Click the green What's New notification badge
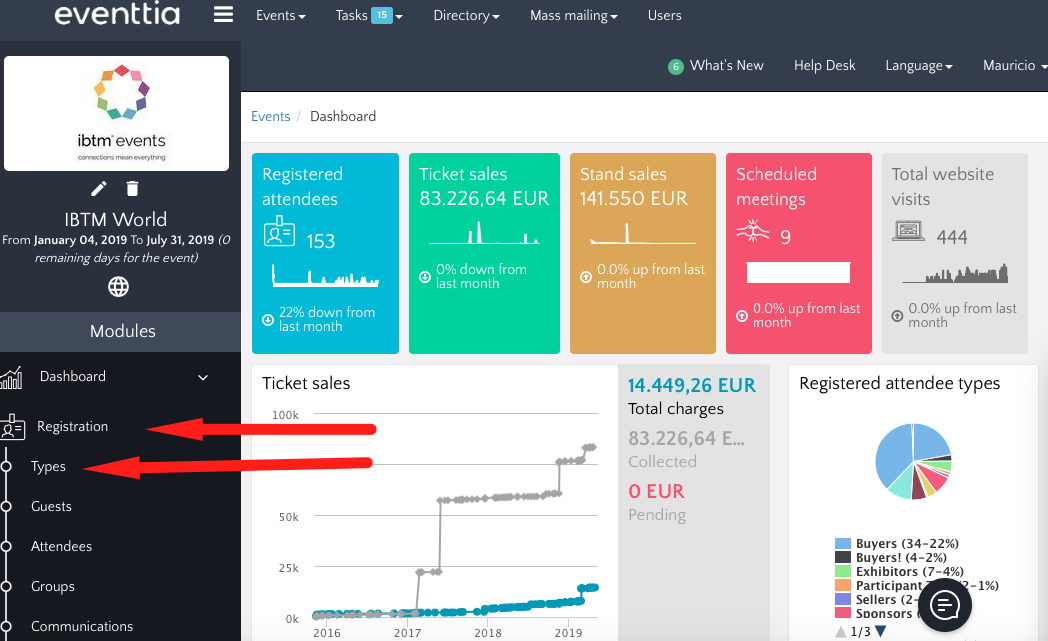1048x641 pixels. pyautogui.click(x=676, y=66)
